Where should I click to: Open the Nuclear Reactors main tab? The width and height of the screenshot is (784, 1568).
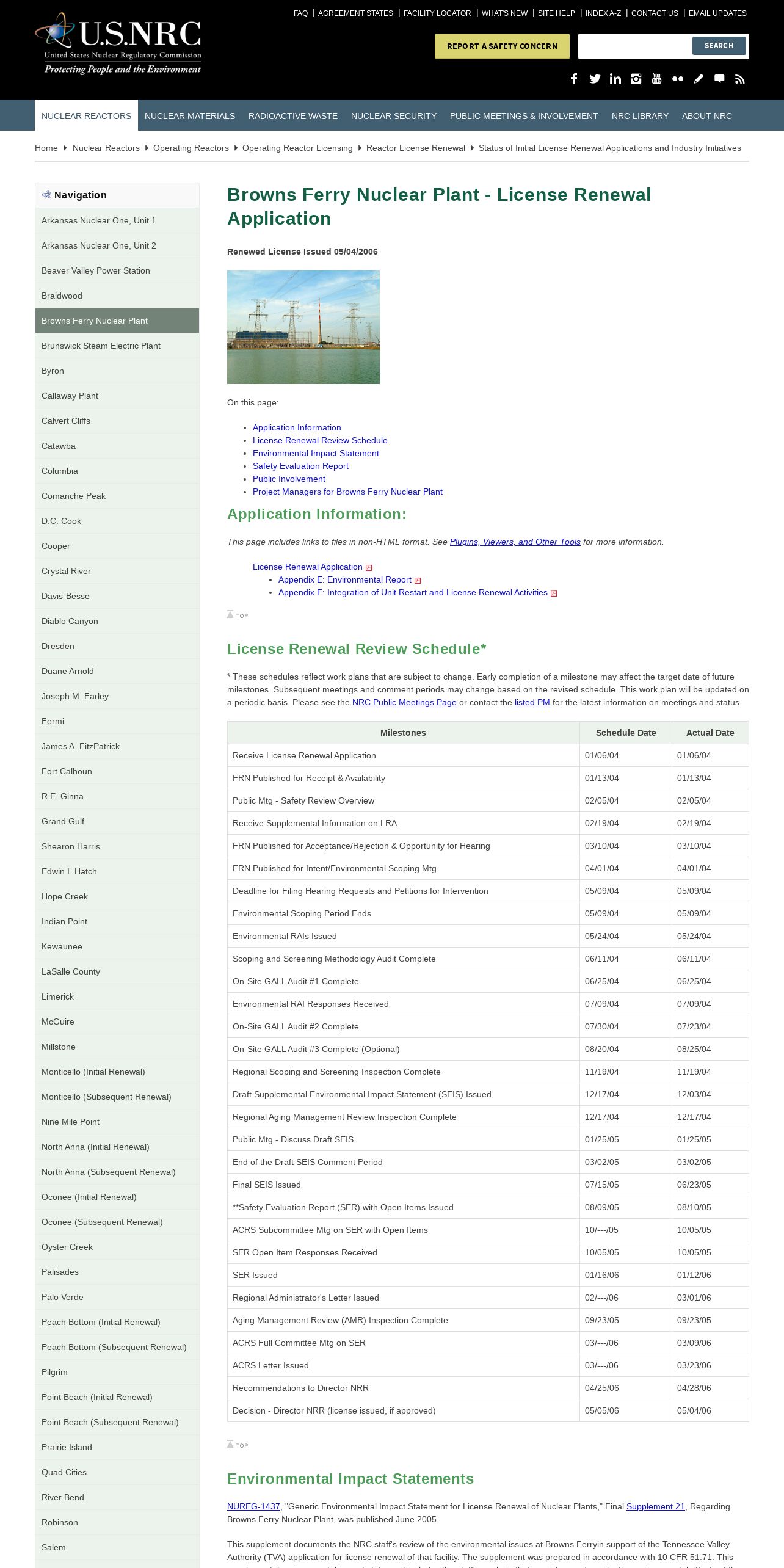tap(86, 116)
